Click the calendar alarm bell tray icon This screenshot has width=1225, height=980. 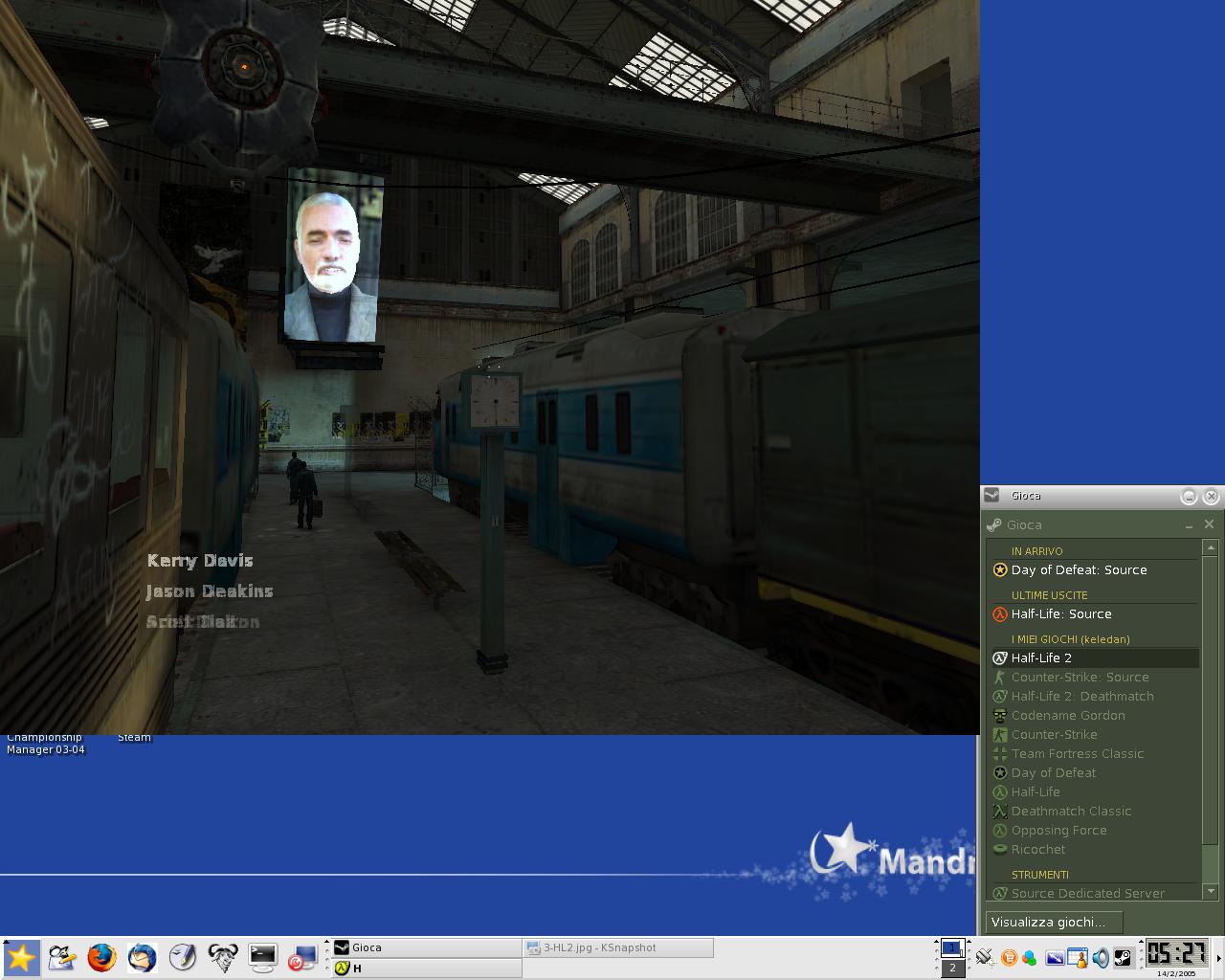tap(1078, 957)
